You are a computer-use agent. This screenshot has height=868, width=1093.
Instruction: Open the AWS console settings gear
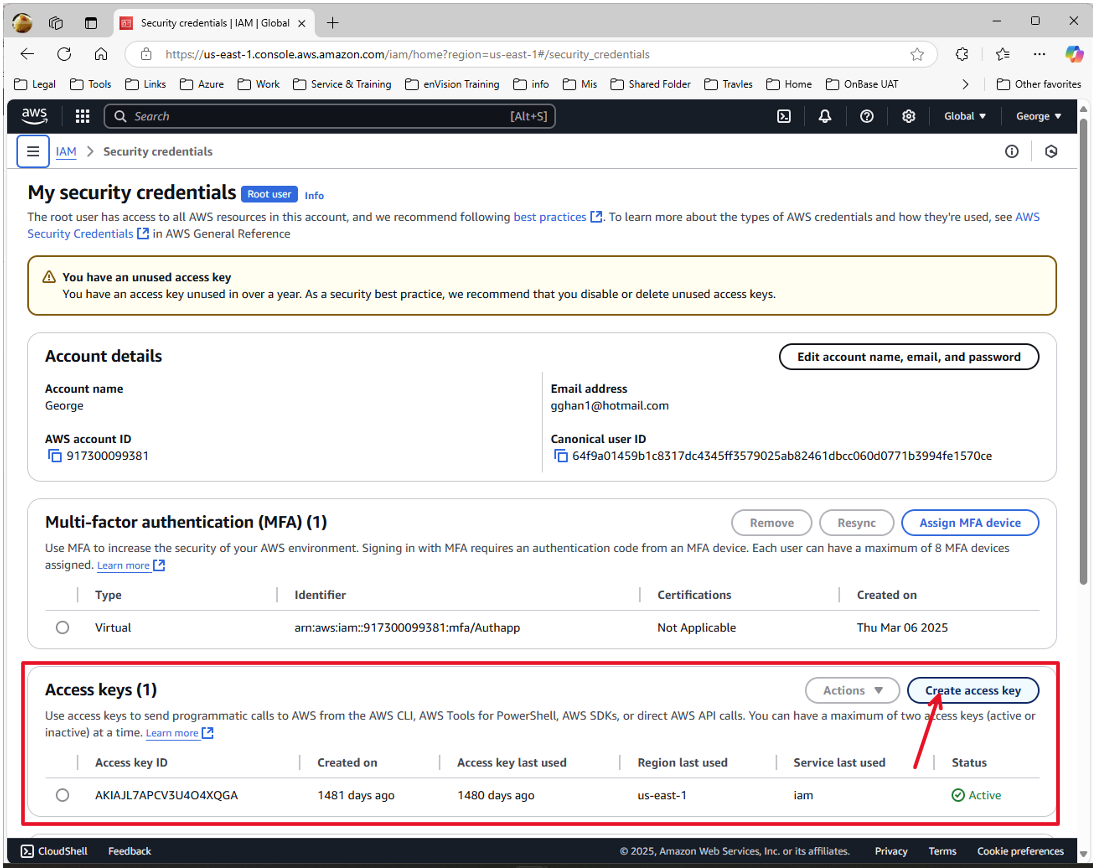[x=908, y=116]
